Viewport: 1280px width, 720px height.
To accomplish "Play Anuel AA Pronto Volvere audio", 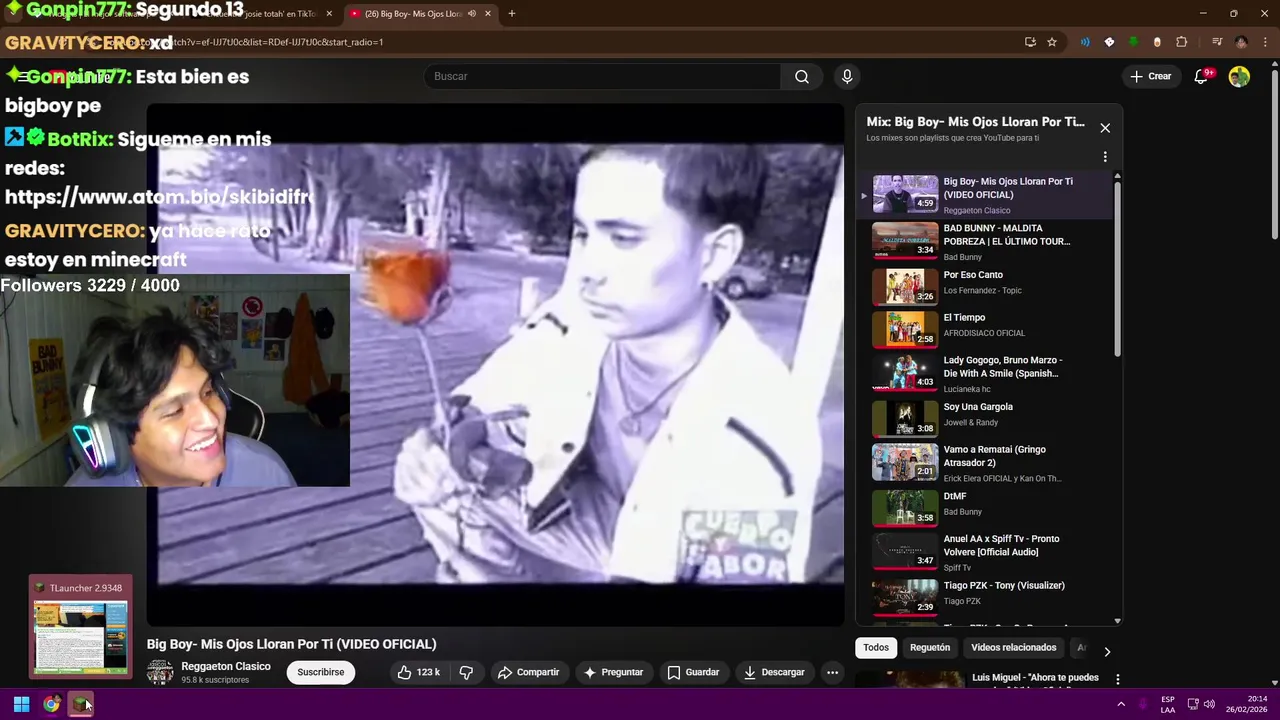I will [990, 551].
